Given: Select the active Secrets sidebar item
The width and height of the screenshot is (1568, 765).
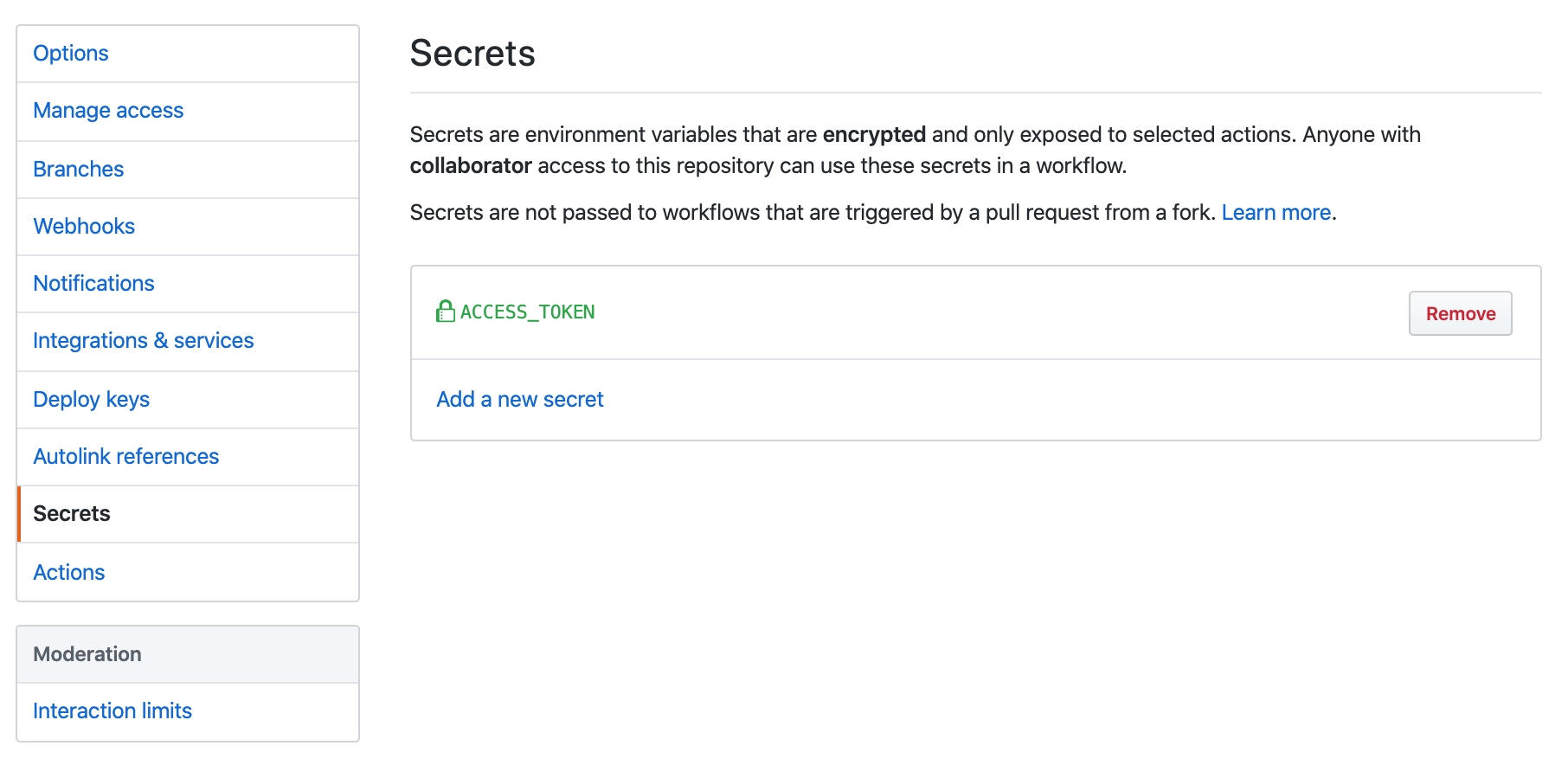Looking at the screenshot, I should 188,514.
